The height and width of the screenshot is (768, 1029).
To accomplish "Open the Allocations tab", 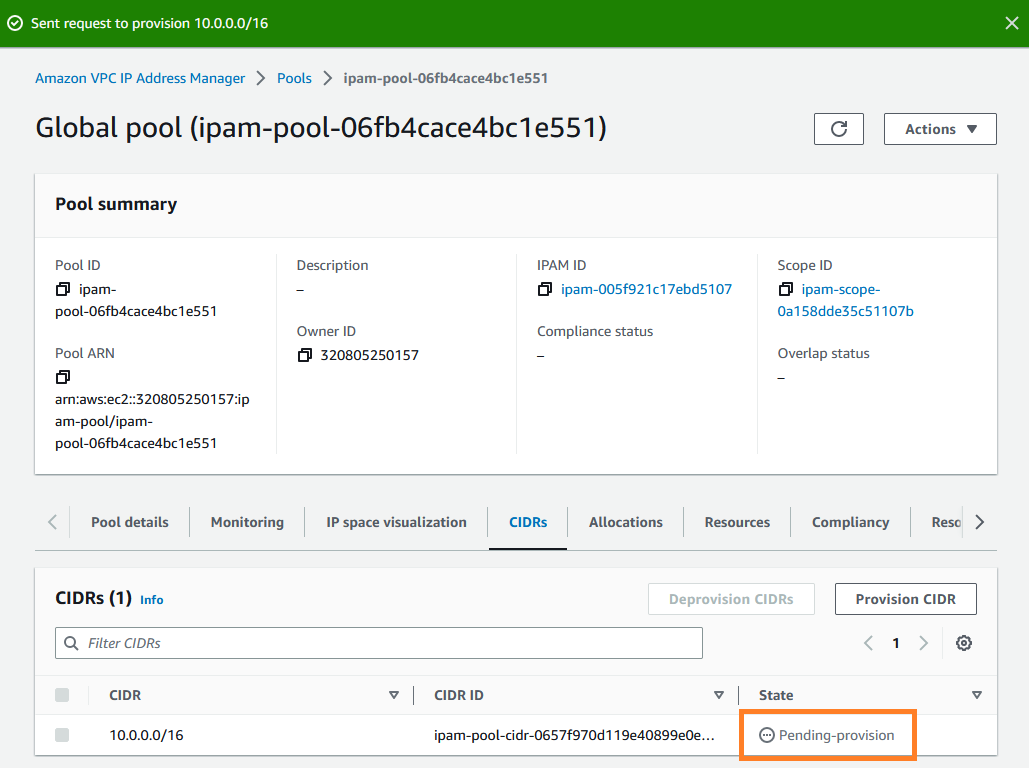I will tap(625, 521).
